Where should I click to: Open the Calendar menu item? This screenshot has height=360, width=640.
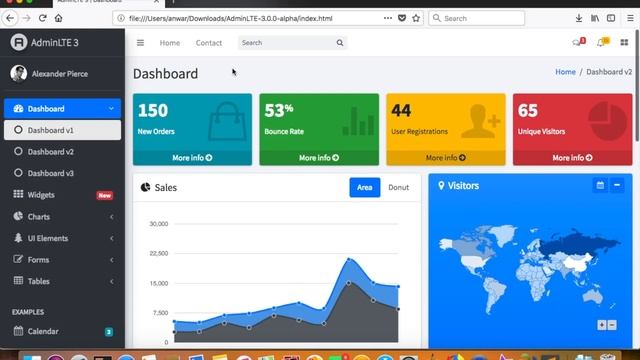click(62, 331)
